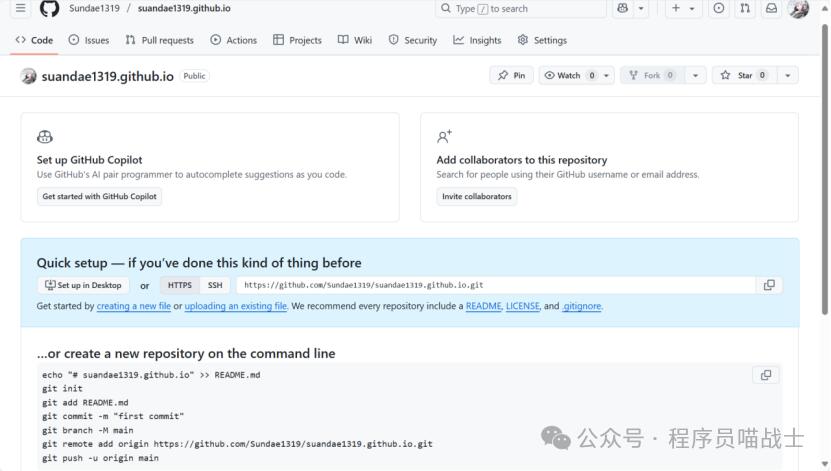Click Invite collaborators button

coord(477,197)
